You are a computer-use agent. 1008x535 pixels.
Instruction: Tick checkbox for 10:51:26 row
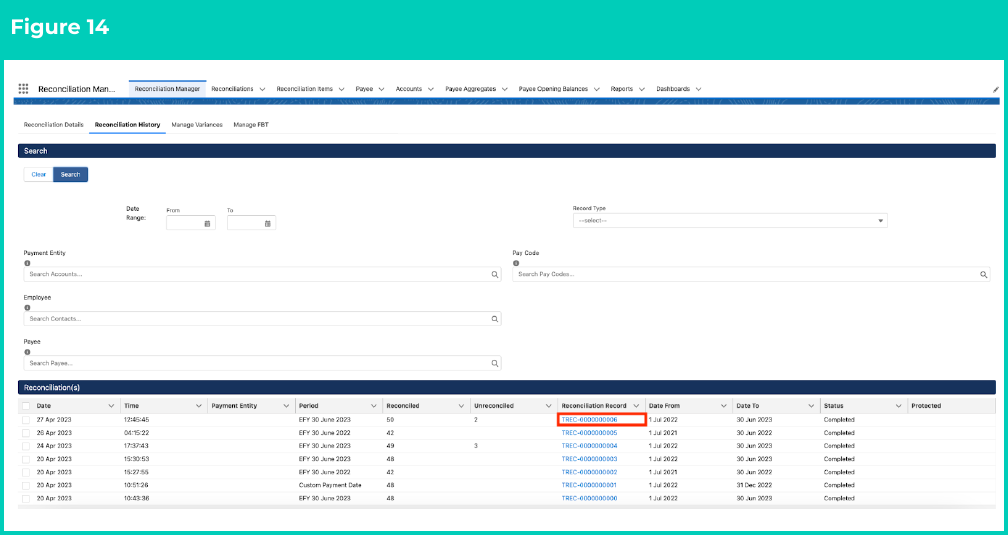pyautogui.click(x=26, y=485)
